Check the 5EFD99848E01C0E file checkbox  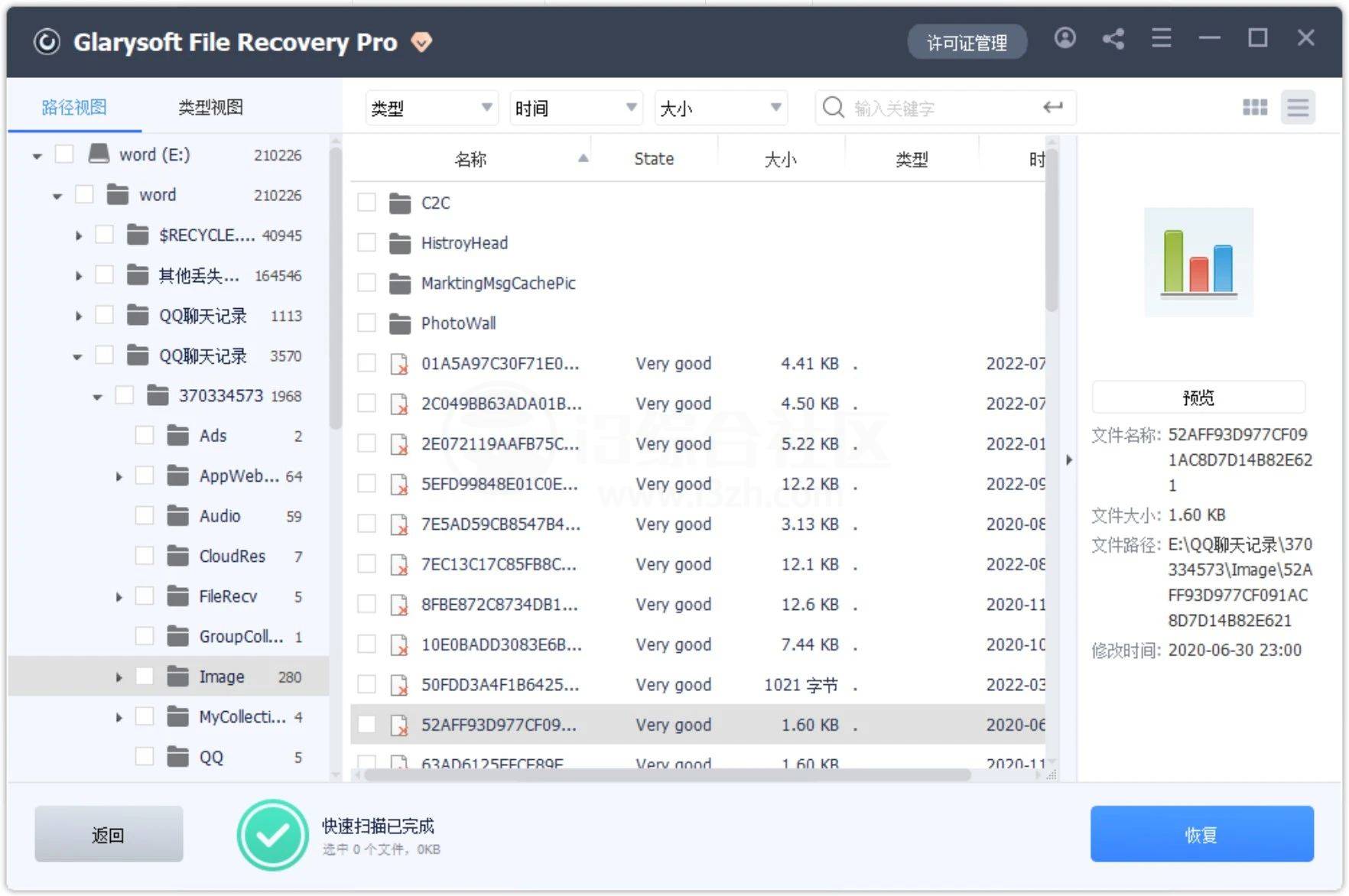367,484
